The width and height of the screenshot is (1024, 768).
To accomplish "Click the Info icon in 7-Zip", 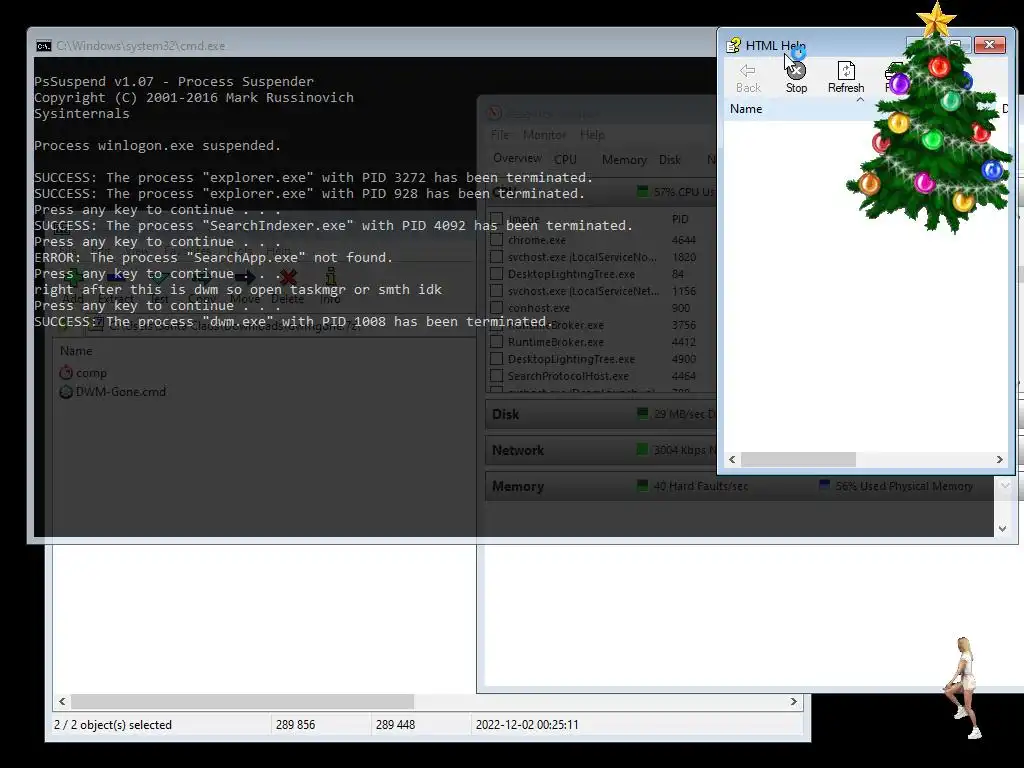I will coord(330,278).
